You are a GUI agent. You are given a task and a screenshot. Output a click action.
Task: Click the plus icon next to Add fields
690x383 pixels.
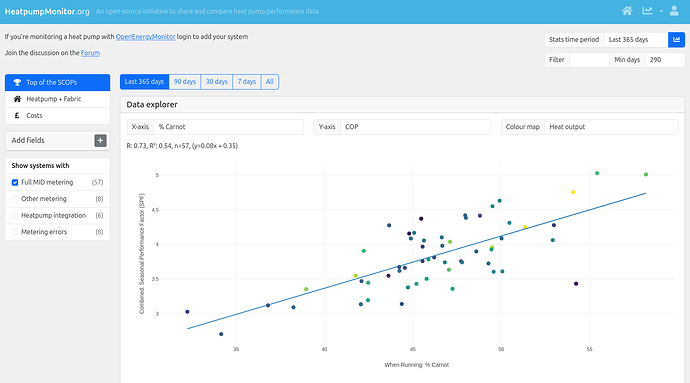(x=100, y=140)
